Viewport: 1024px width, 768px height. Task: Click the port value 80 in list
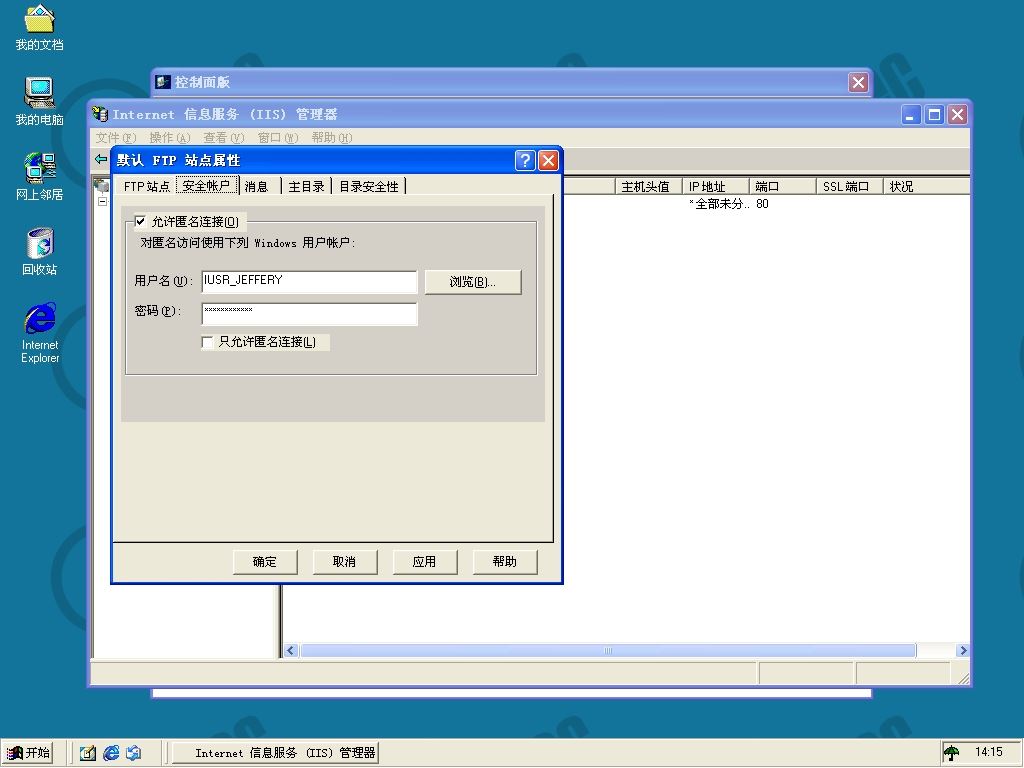(x=762, y=204)
